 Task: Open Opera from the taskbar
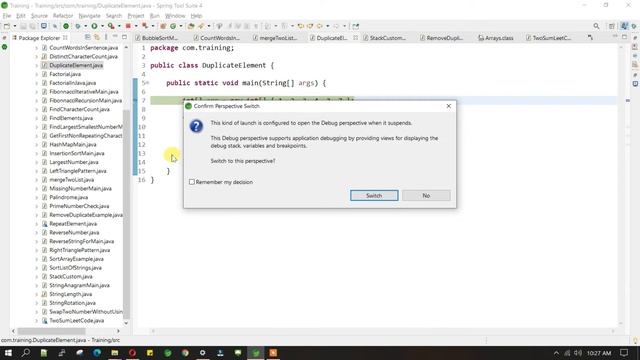pyautogui.click(x=132, y=353)
